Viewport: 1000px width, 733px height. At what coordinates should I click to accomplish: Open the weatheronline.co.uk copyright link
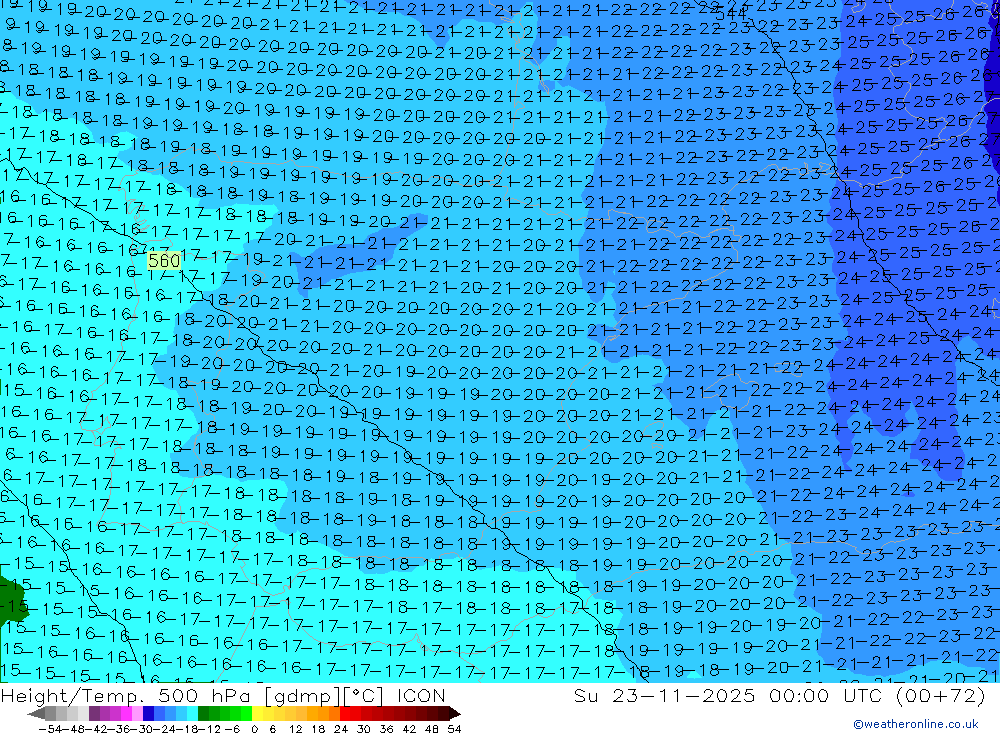coord(916,724)
